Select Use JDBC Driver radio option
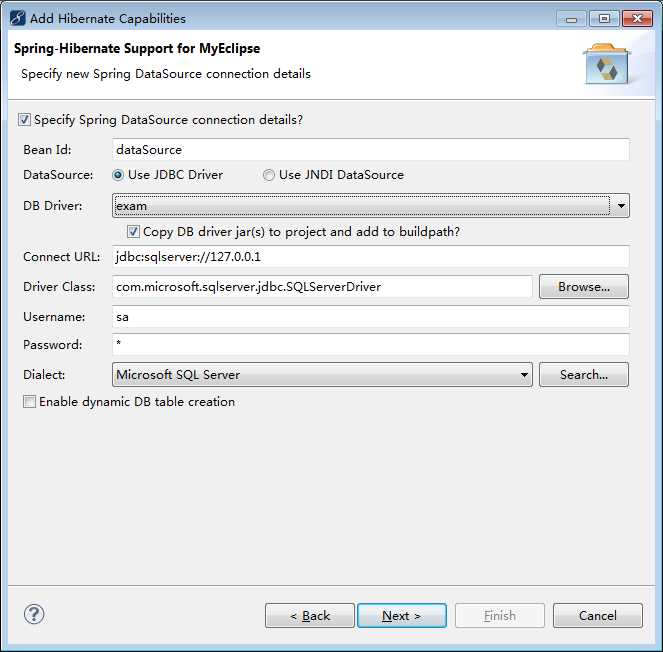 click(x=119, y=175)
